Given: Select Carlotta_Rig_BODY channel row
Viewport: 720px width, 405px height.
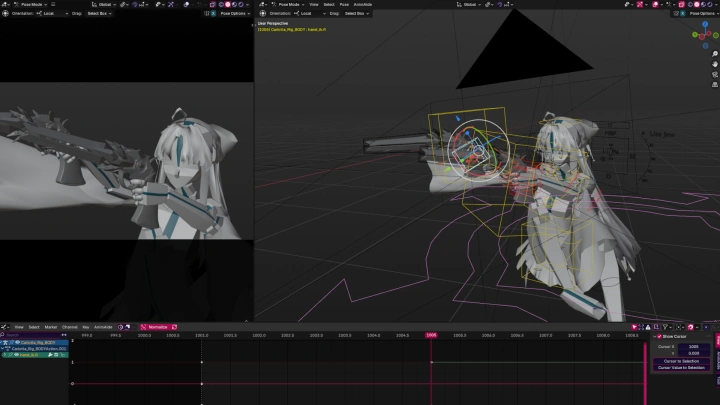Looking at the screenshot, I should coord(34,343).
